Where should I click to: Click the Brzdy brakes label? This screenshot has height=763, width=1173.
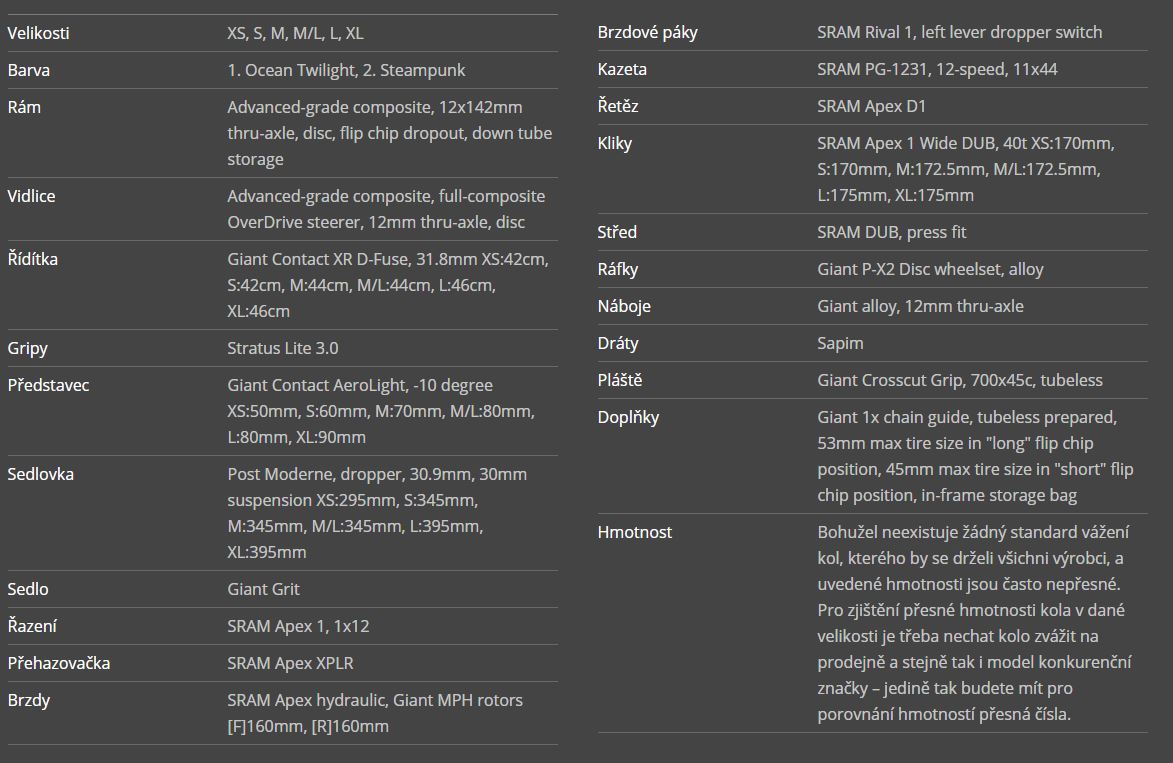point(28,700)
